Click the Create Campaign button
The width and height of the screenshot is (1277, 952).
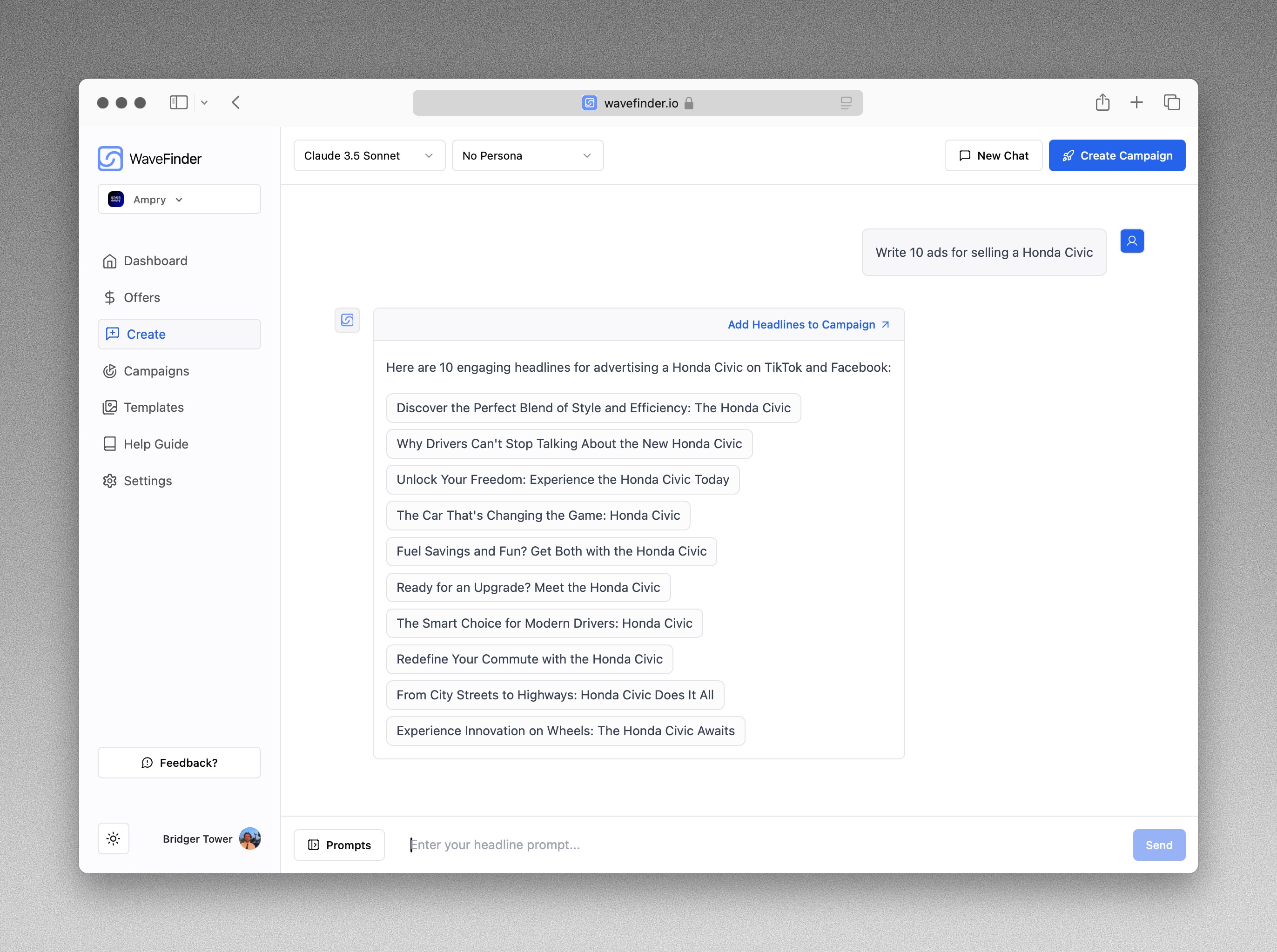coord(1116,155)
